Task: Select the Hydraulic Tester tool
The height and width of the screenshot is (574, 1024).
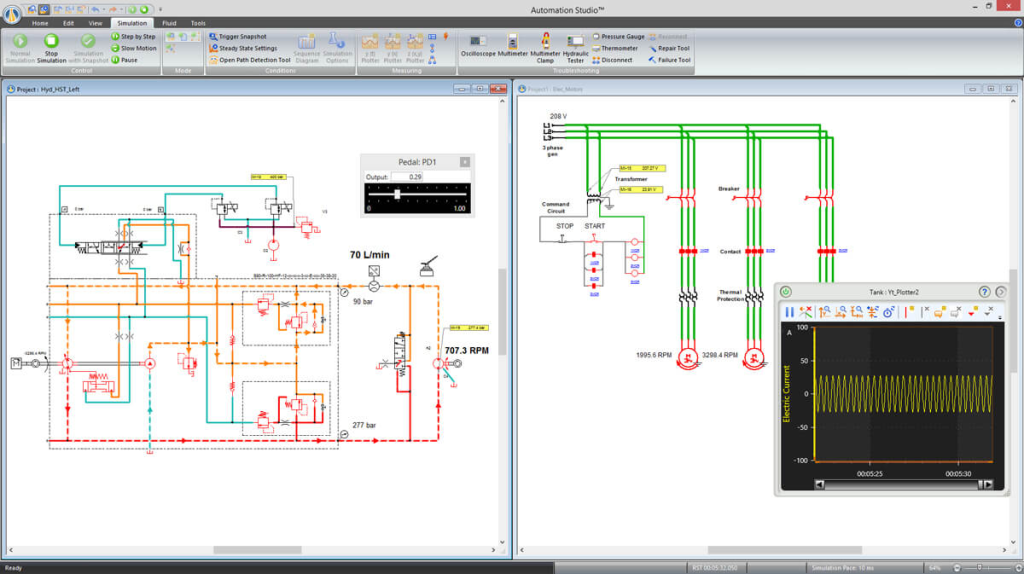Action: point(575,49)
